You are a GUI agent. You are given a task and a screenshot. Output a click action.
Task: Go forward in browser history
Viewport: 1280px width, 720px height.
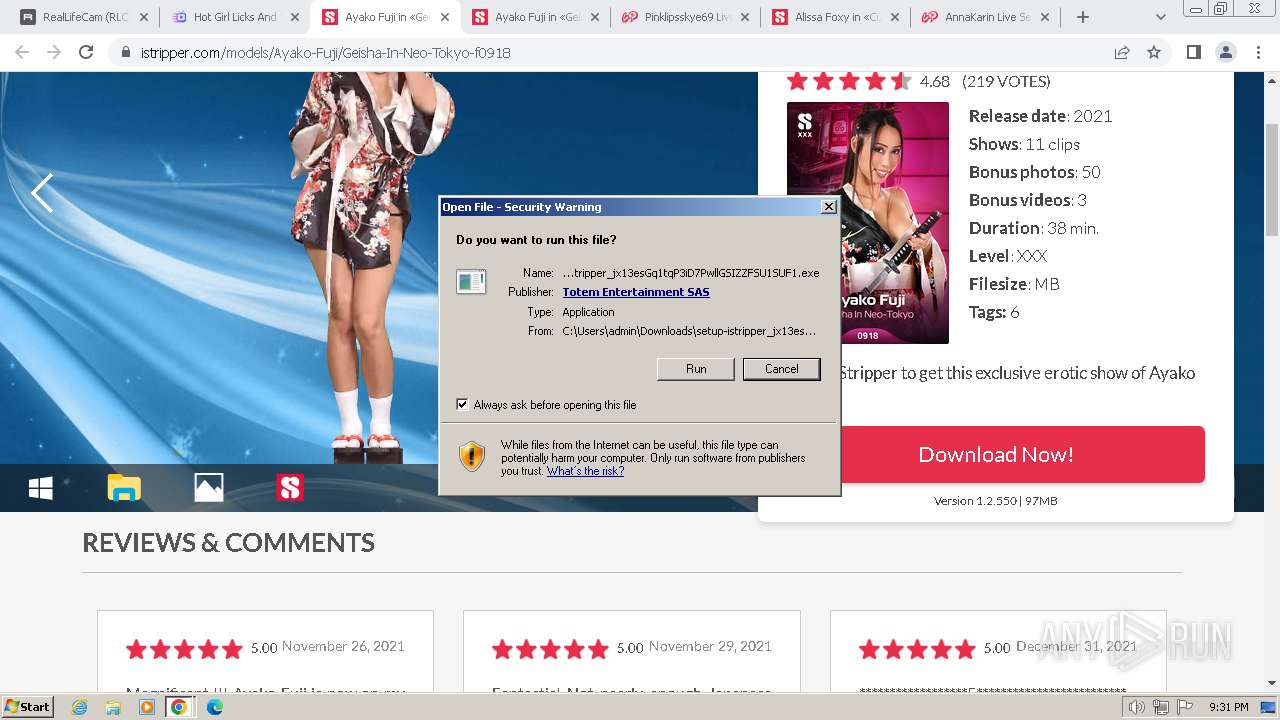point(54,52)
